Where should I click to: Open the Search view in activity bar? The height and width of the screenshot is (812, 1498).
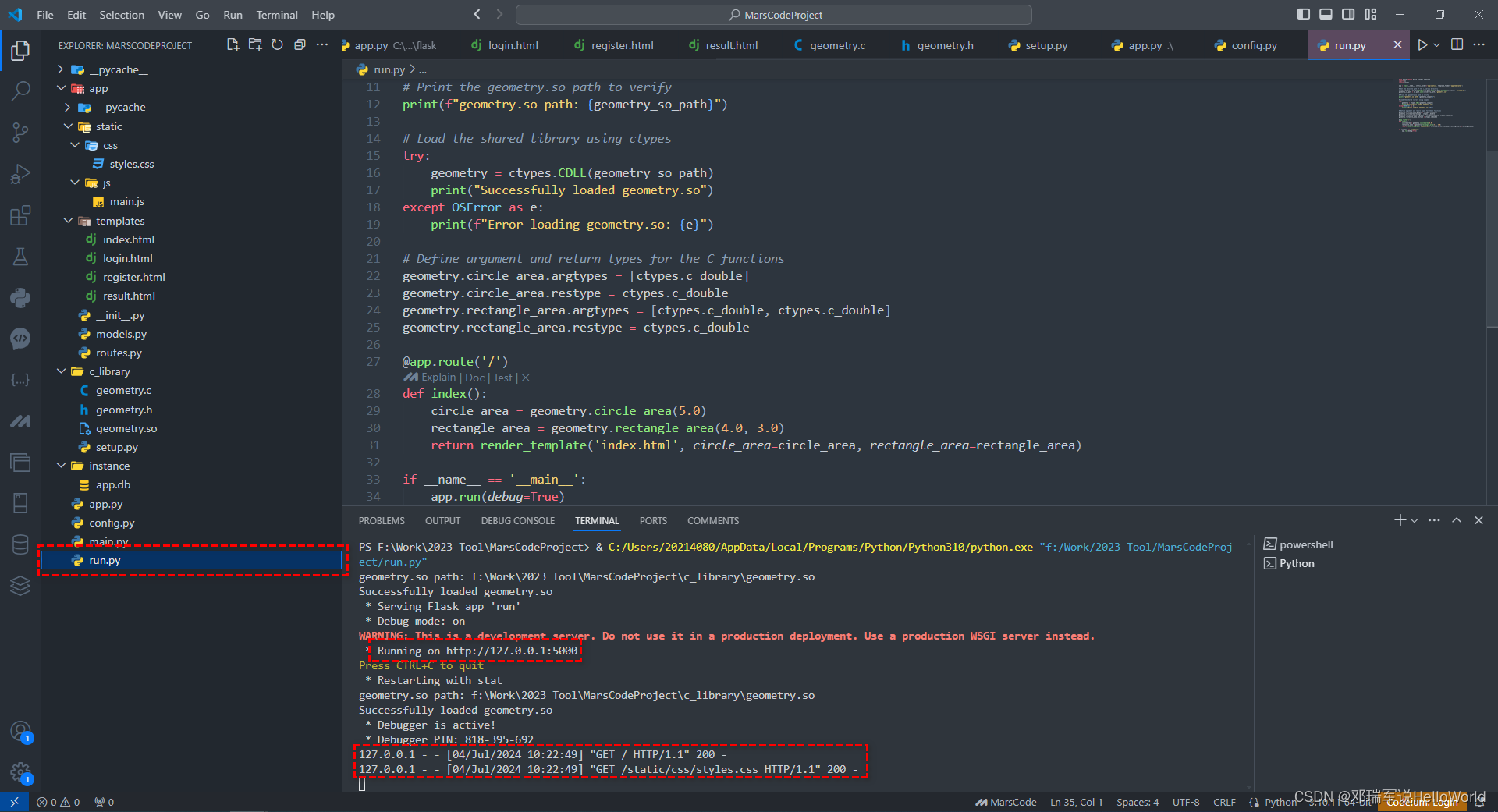pos(20,91)
